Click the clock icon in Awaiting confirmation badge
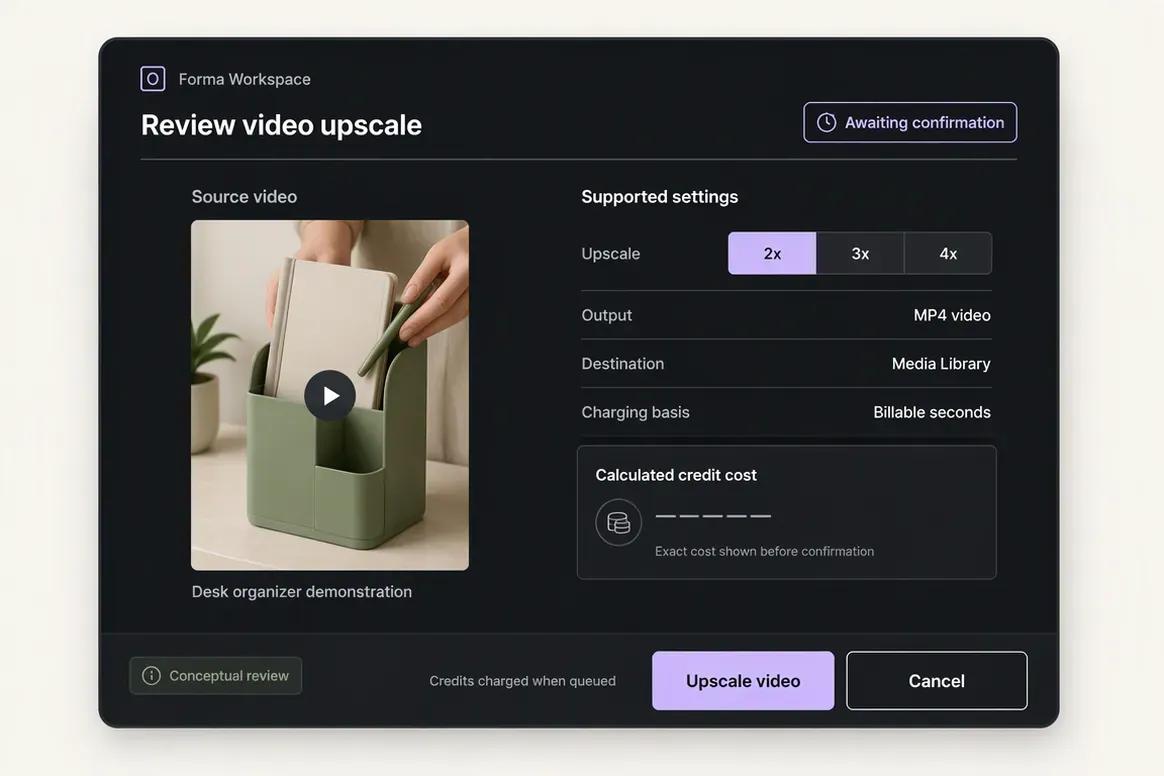Screen dimensions: 1164x776 [826, 123]
